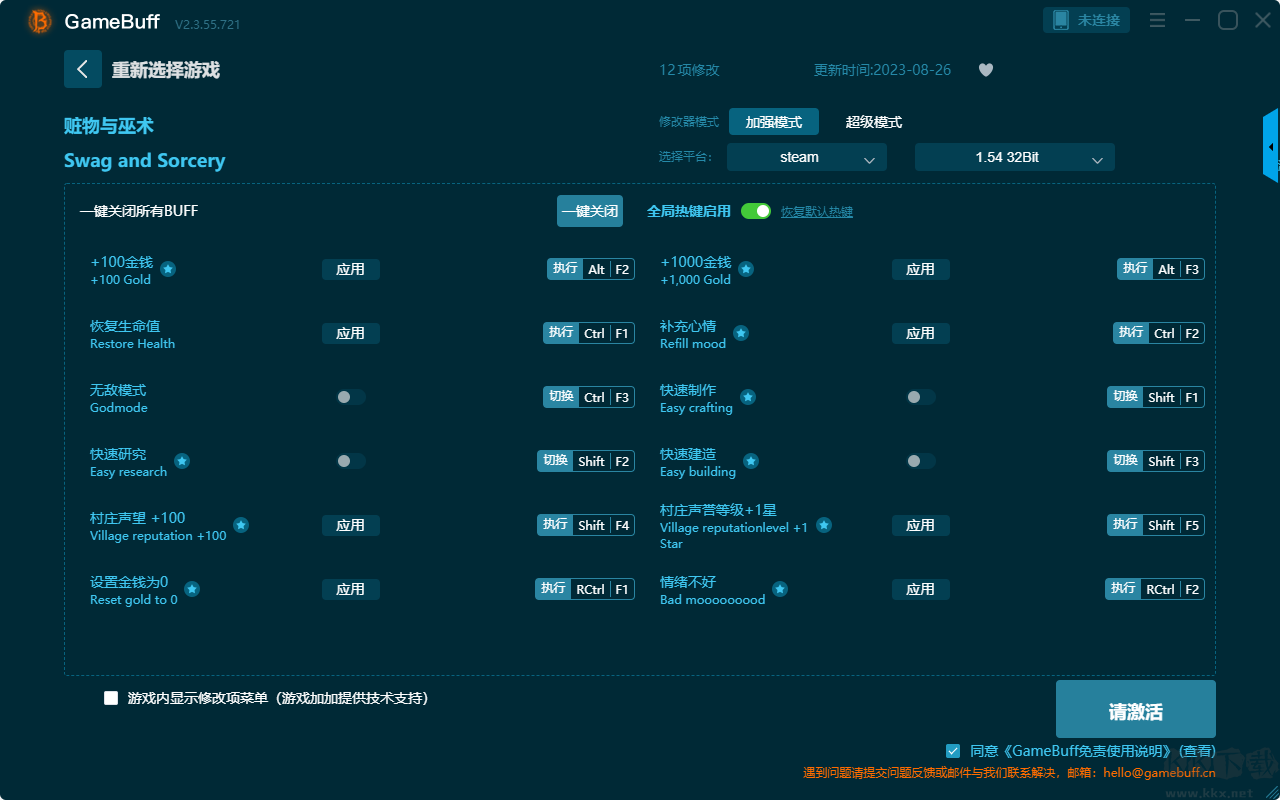Enable the Easy crafting switch
This screenshot has width=1280, height=800.
[920, 397]
